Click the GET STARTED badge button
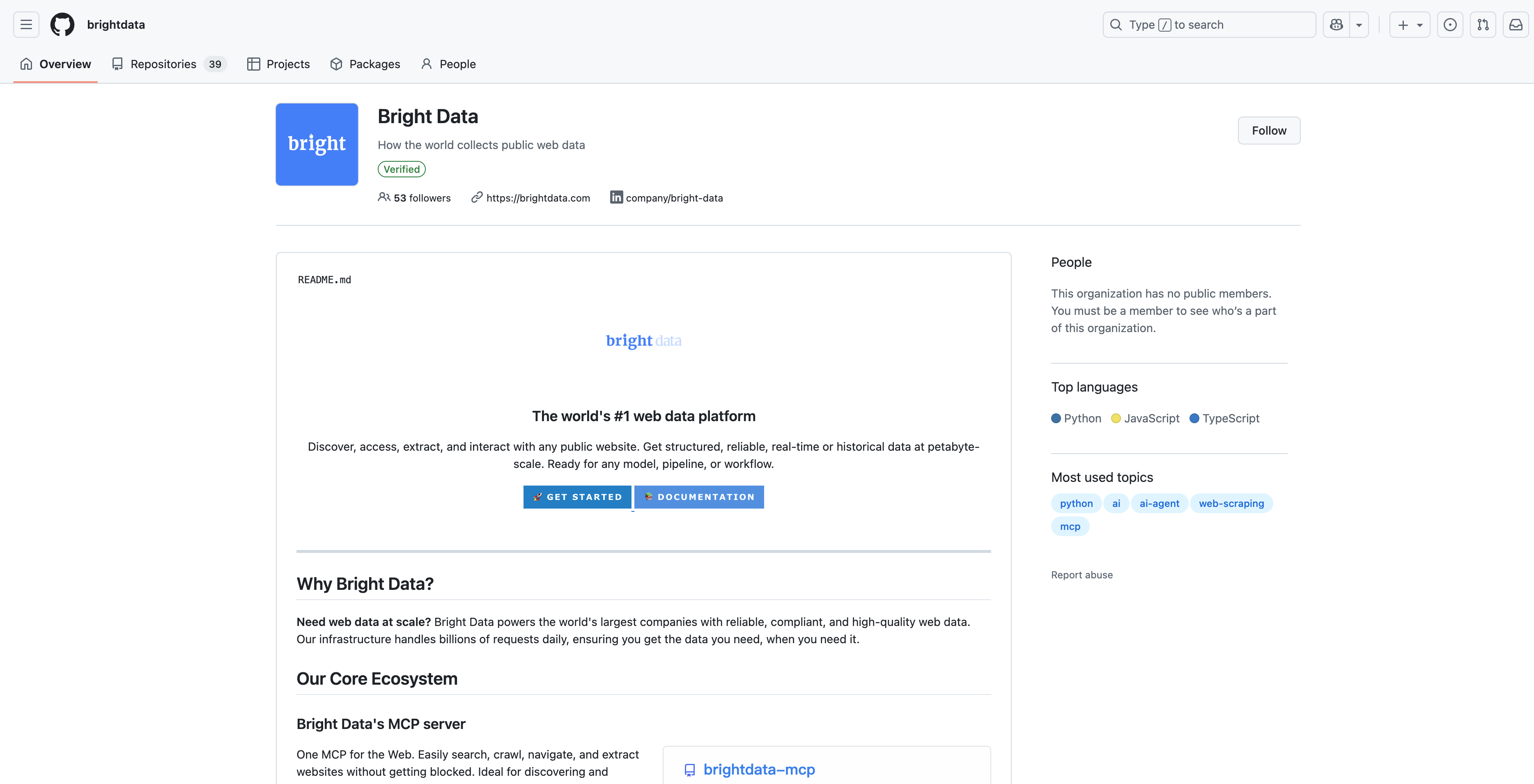The image size is (1534, 784). pos(577,497)
